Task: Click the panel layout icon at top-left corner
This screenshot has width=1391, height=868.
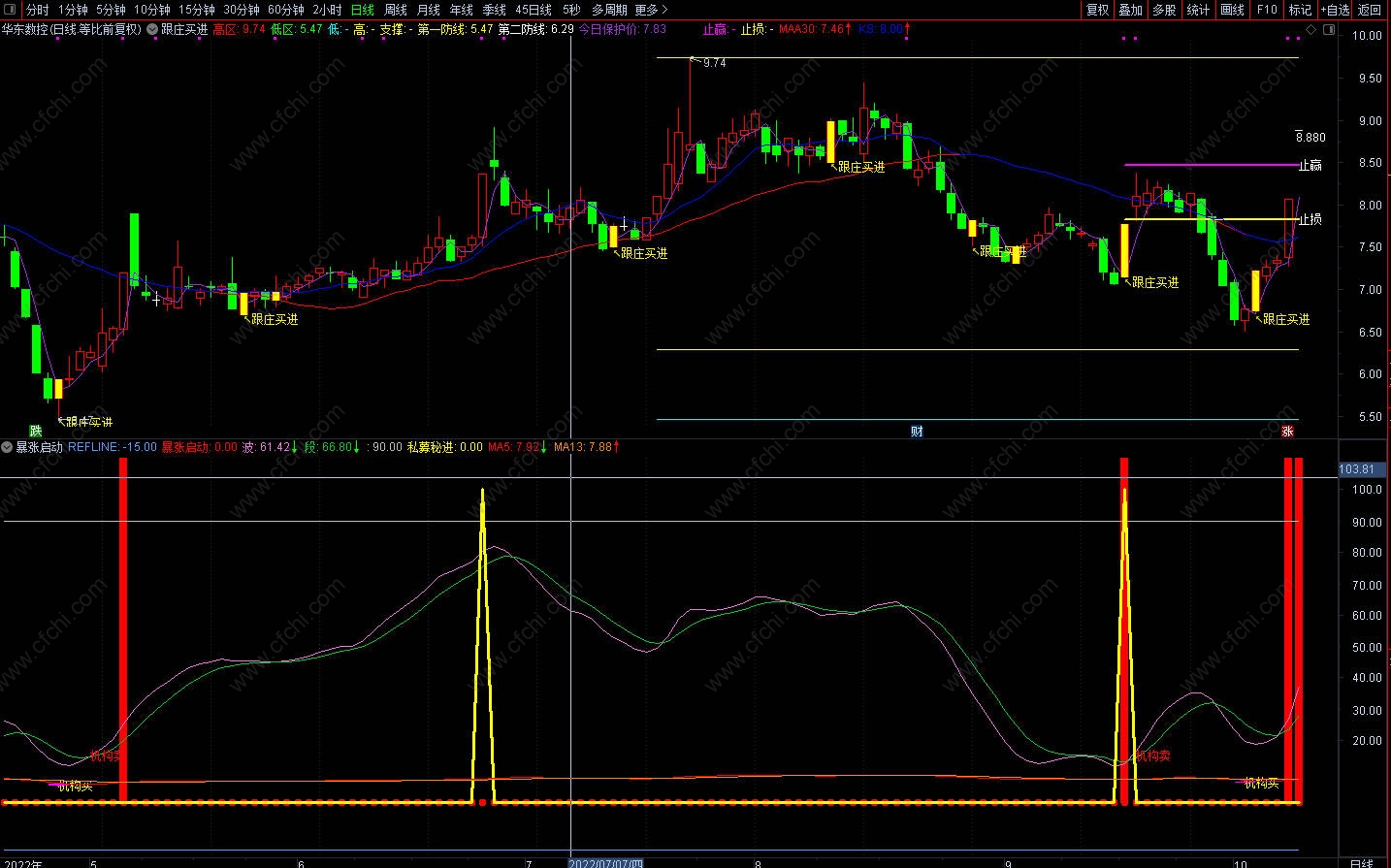Action: coord(9,10)
